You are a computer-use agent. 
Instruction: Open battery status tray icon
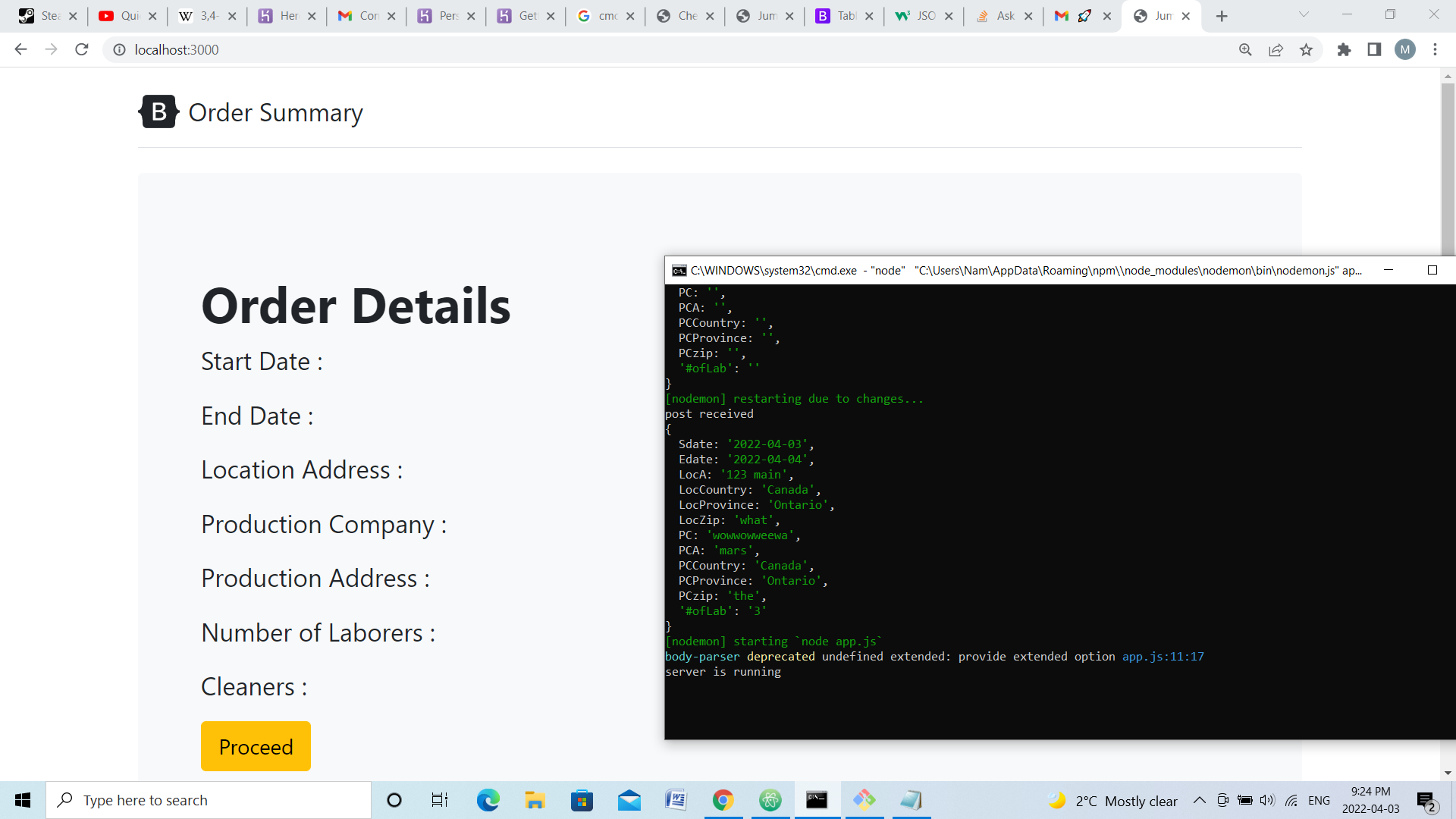(1244, 800)
